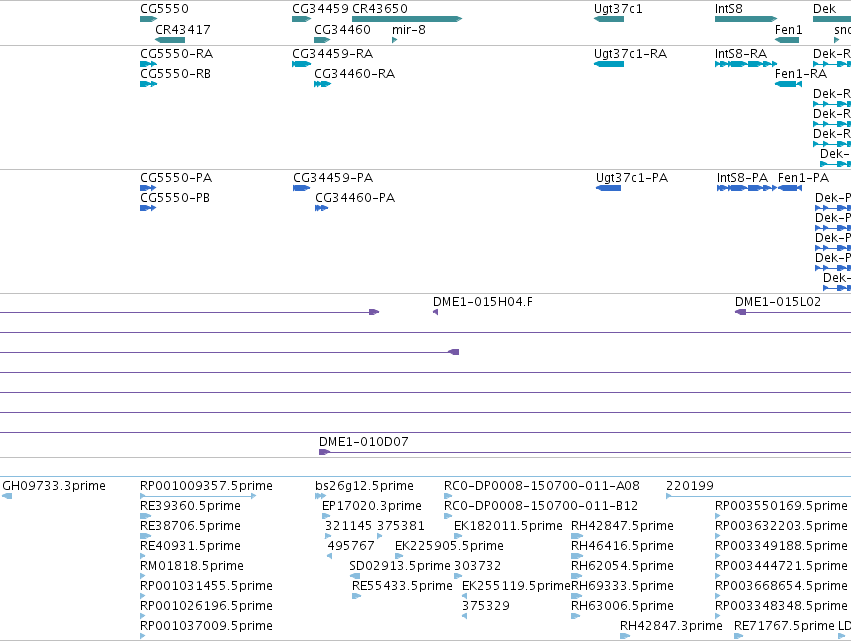Click EST RP001026196.5prime
851x641 pixels.
(206, 606)
